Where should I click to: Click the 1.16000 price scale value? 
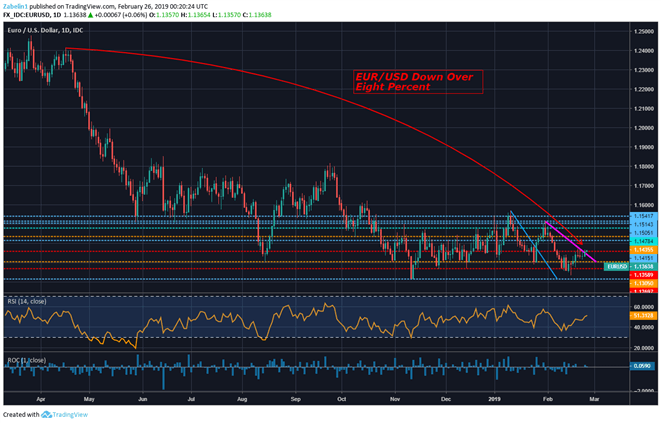pyautogui.click(x=644, y=205)
